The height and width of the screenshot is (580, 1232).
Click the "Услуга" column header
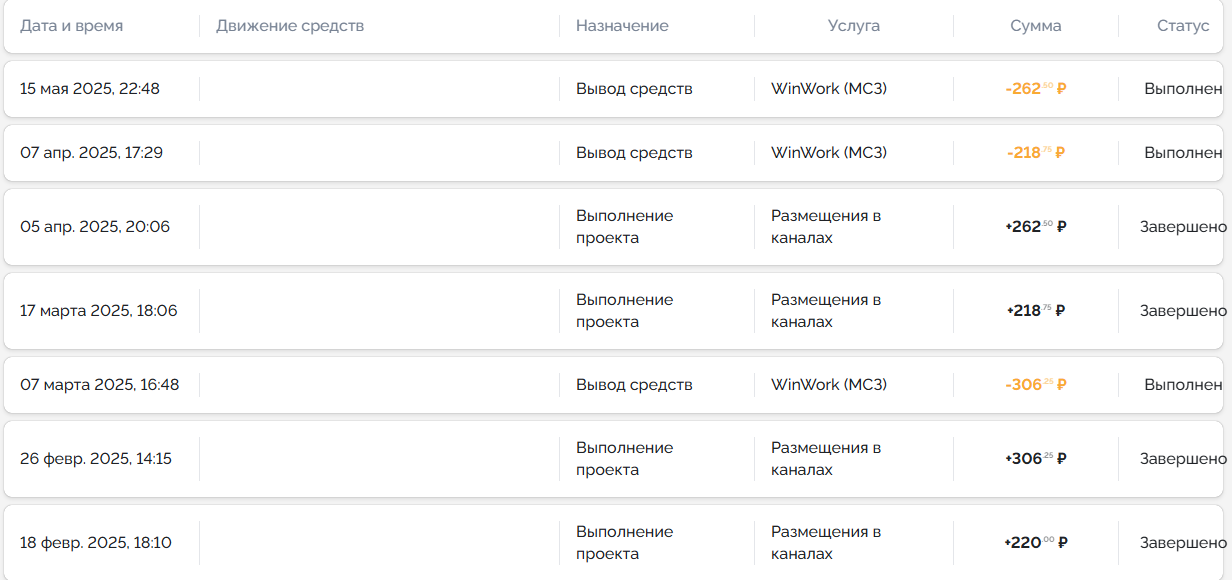[853, 26]
